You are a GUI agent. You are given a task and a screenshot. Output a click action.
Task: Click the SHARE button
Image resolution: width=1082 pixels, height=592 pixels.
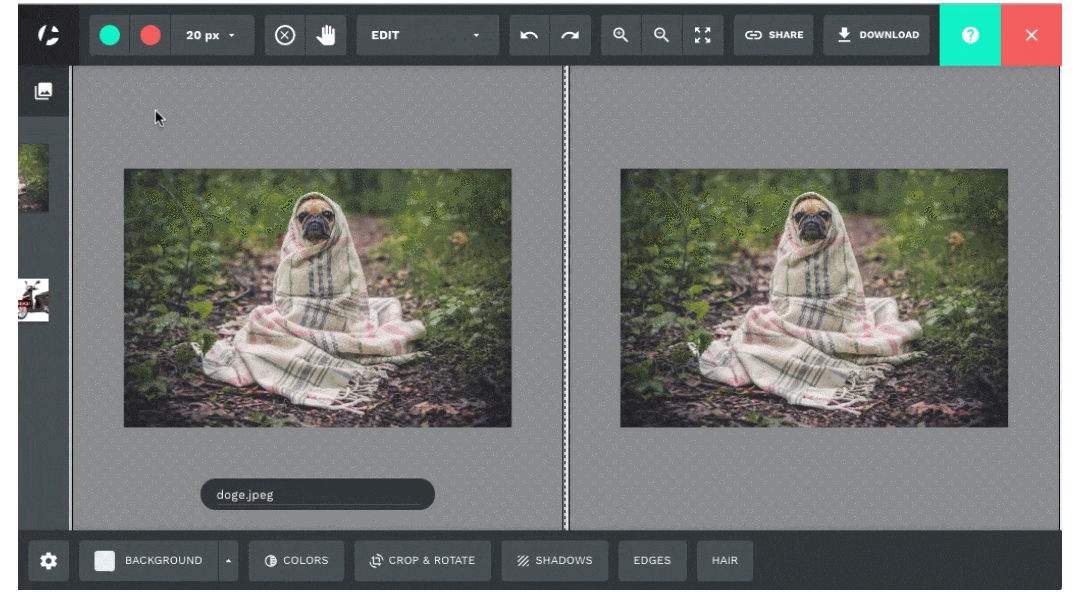[x=774, y=35]
